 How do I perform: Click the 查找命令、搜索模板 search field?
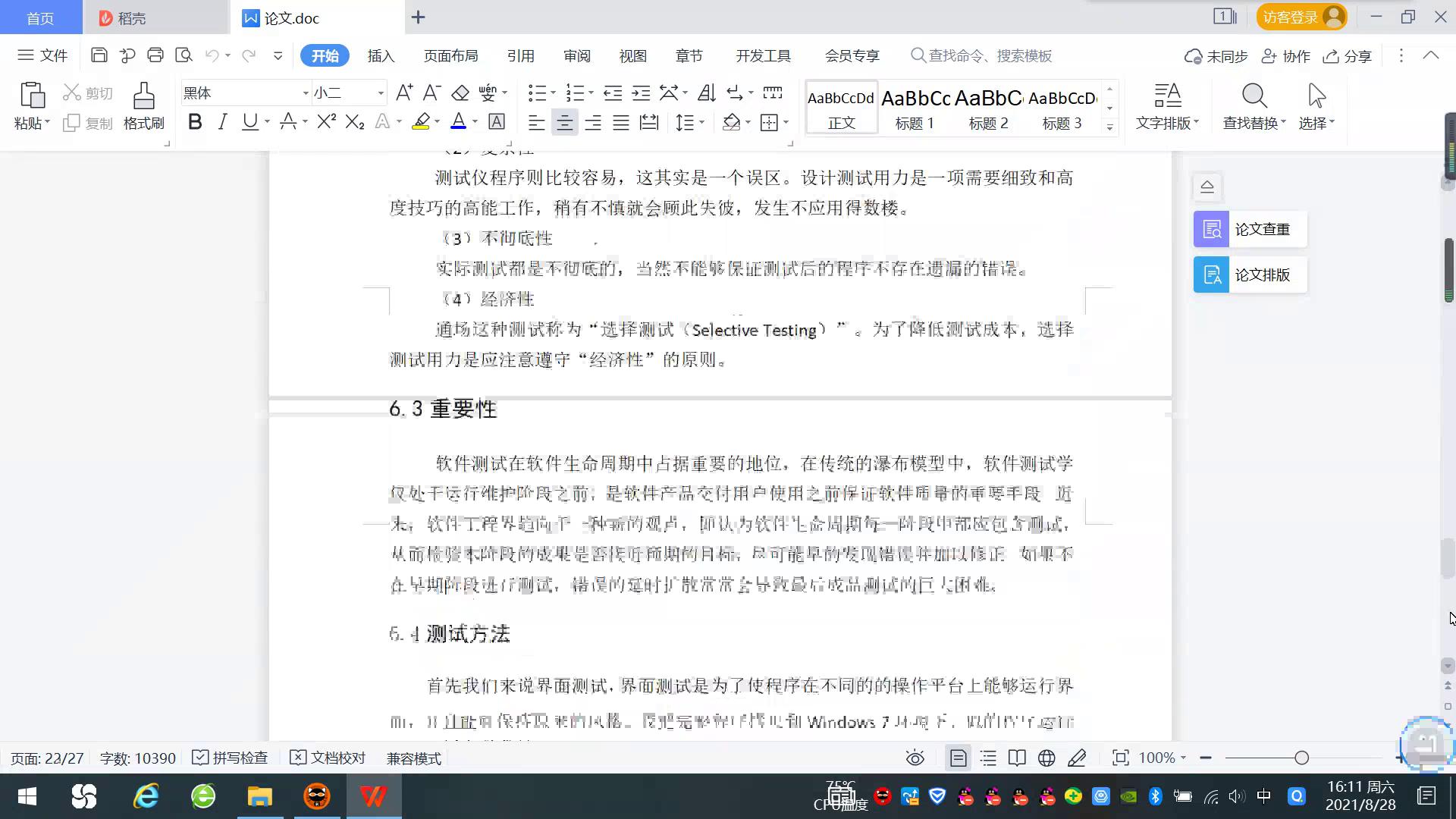click(986, 56)
